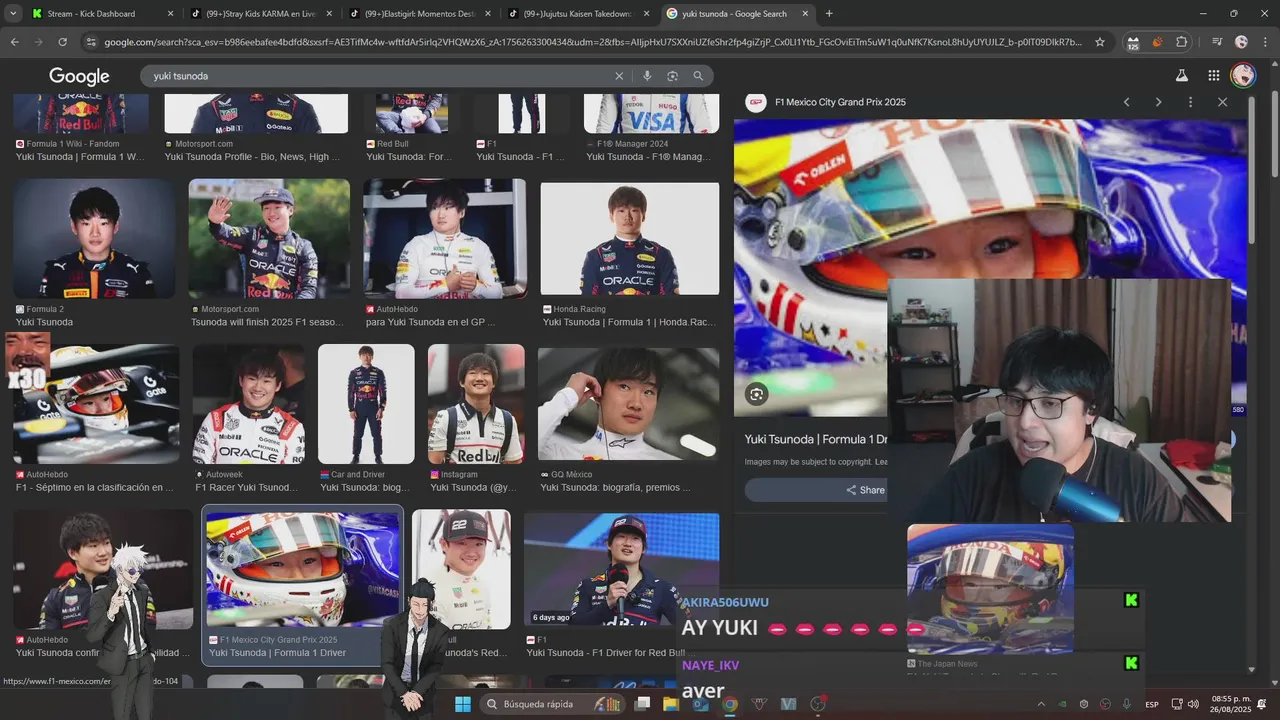Reload the current page
The width and height of the screenshot is (1280, 720).
click(x=62, y=42)
